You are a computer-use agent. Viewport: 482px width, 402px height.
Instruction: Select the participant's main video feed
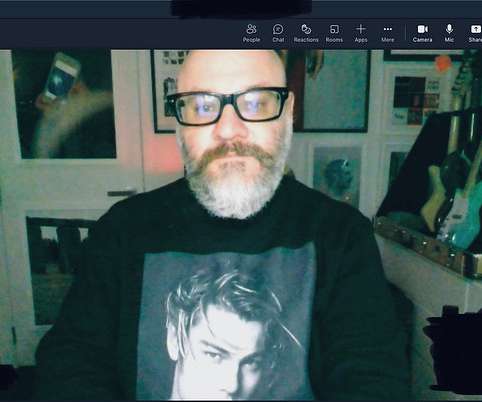coord(241,225)
